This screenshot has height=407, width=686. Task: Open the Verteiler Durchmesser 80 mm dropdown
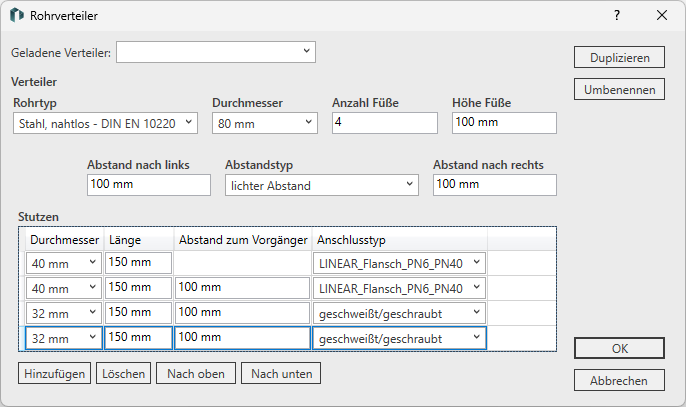tap(265, 123)
